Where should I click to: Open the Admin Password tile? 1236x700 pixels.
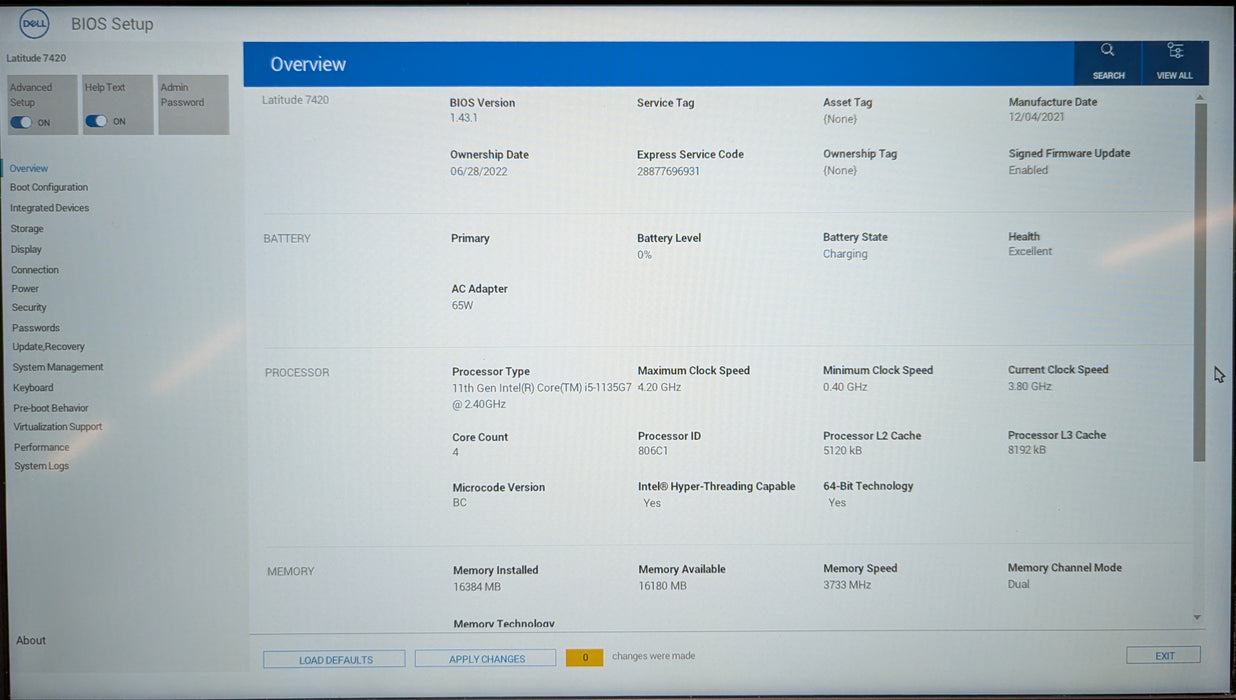pyautogui.click(x=193, y=105)
